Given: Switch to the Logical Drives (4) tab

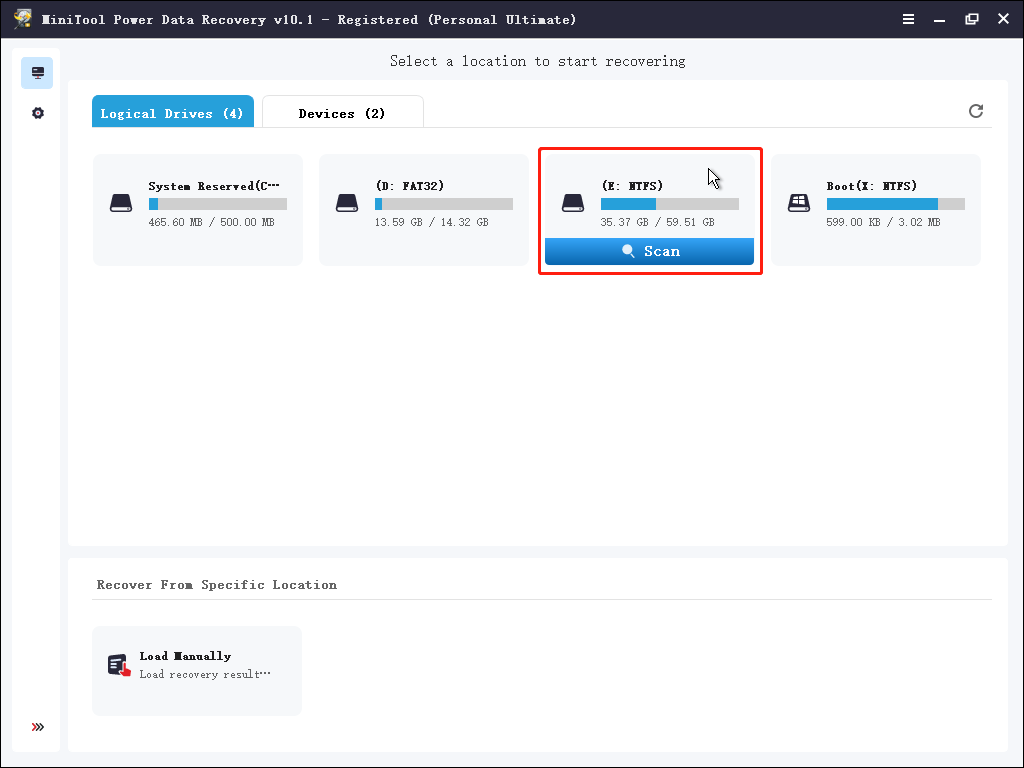Looking at the screenshot, I should tap(172, 112).
